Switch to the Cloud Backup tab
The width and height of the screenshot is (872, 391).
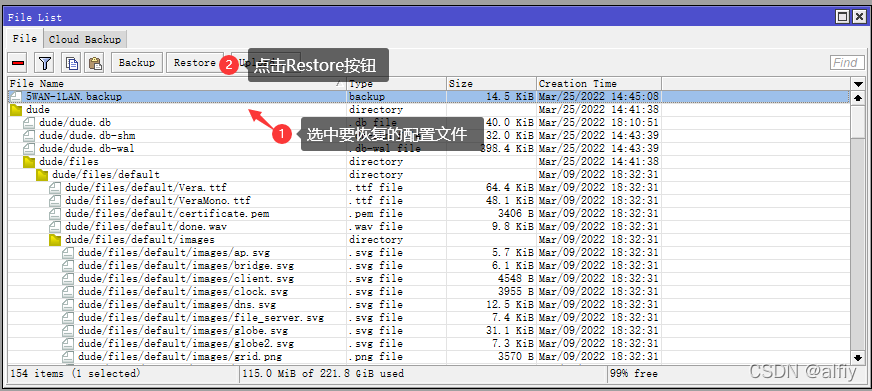(x=85, y=39)
